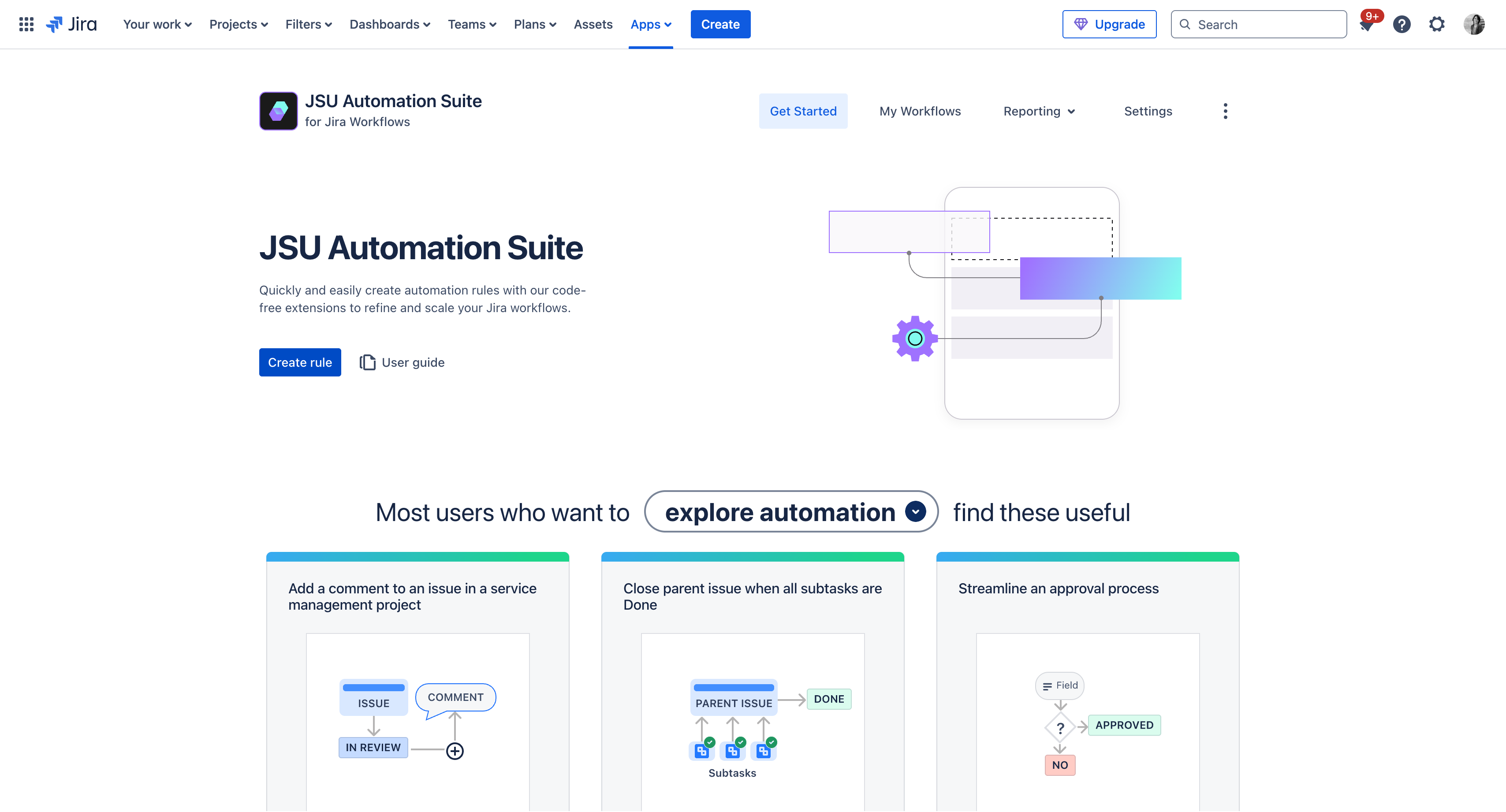Expand the Teams menu
Screen dimensions: 1506x812
click(x=472, y=24)
